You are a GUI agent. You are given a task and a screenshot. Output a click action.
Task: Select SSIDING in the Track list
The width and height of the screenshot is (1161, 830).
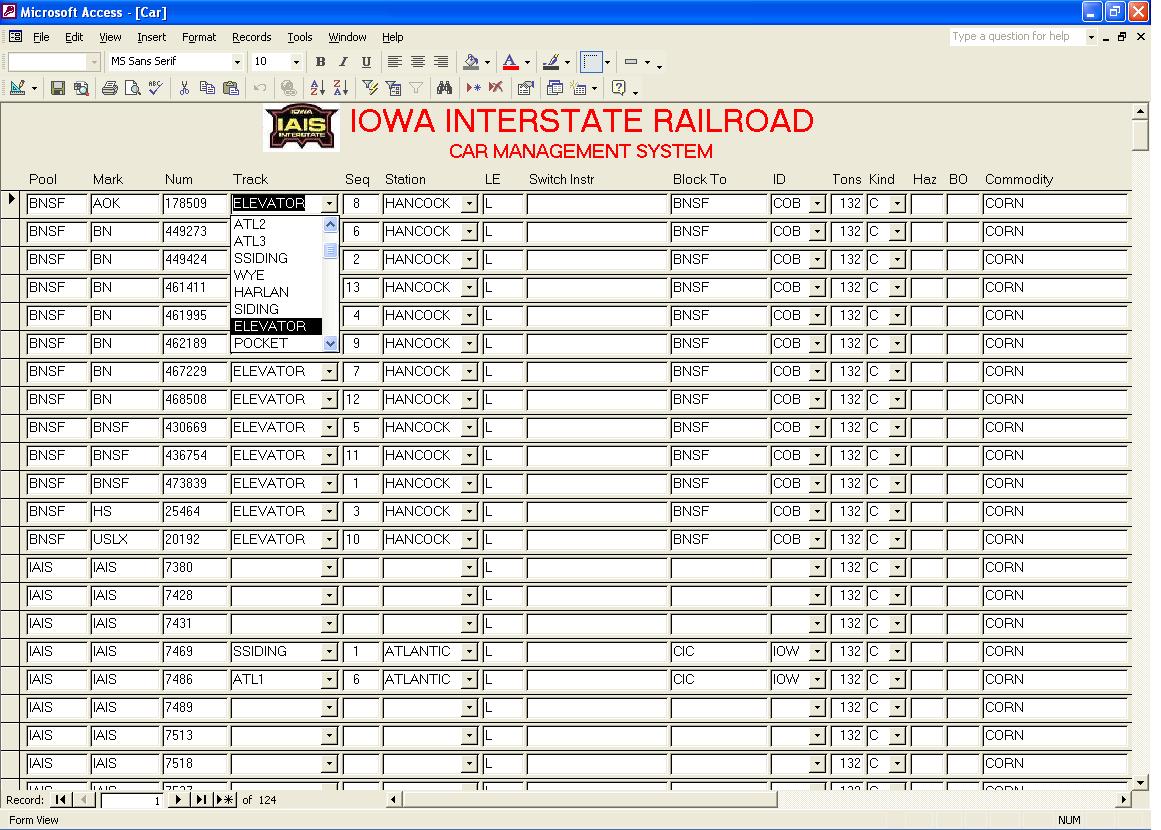277,258
